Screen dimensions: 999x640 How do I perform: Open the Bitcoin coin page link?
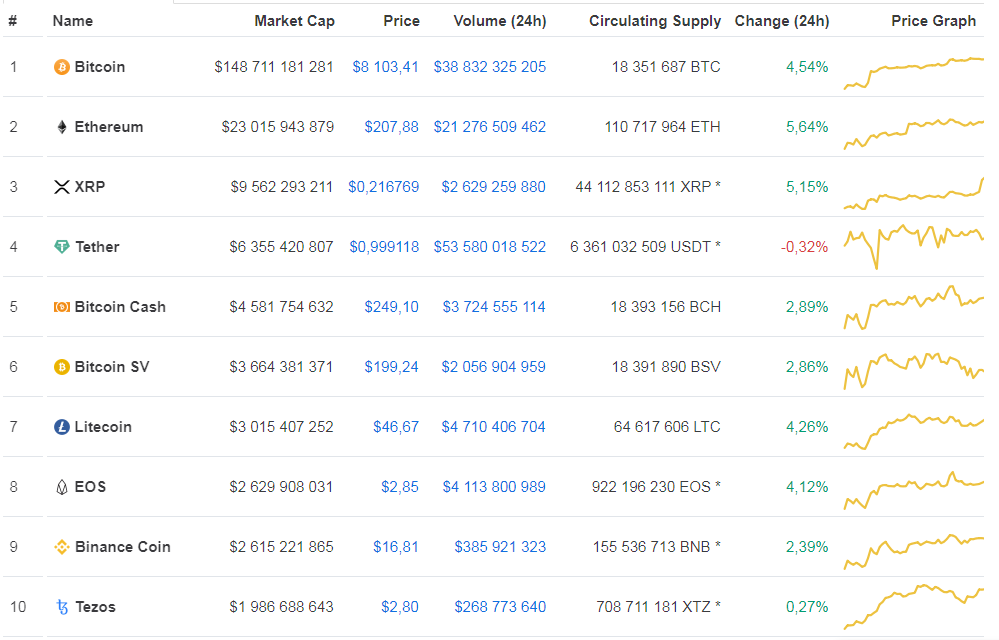click(x=100, y=67)
